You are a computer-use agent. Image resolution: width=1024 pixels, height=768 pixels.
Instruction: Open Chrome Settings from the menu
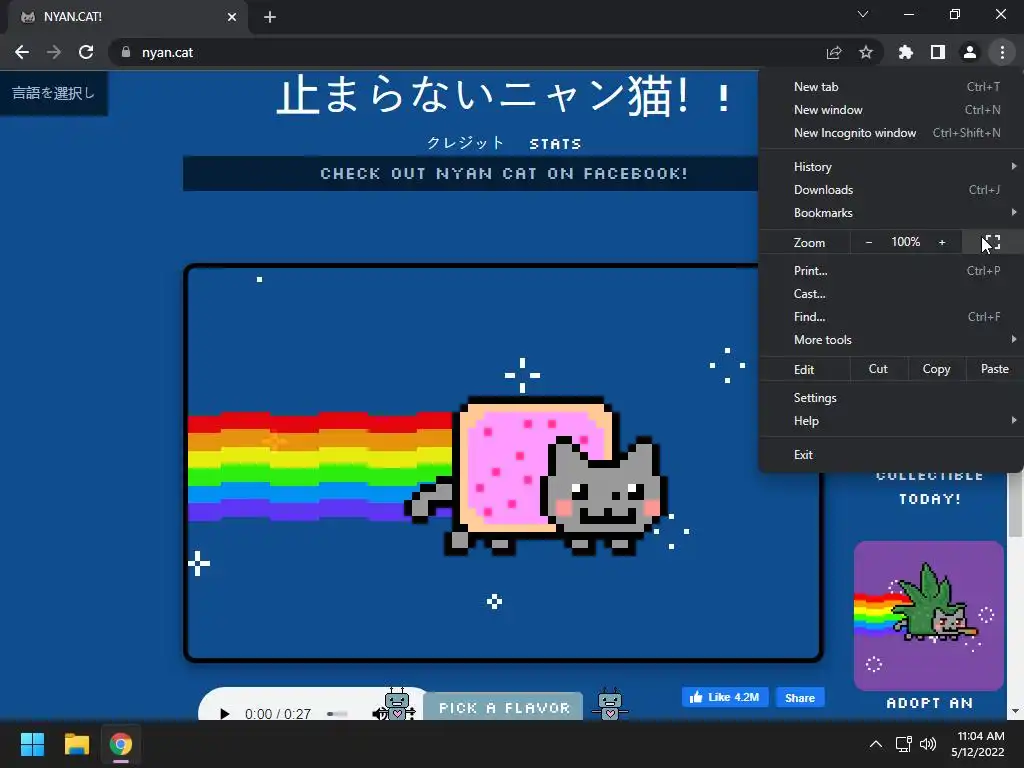click(891, 398)
